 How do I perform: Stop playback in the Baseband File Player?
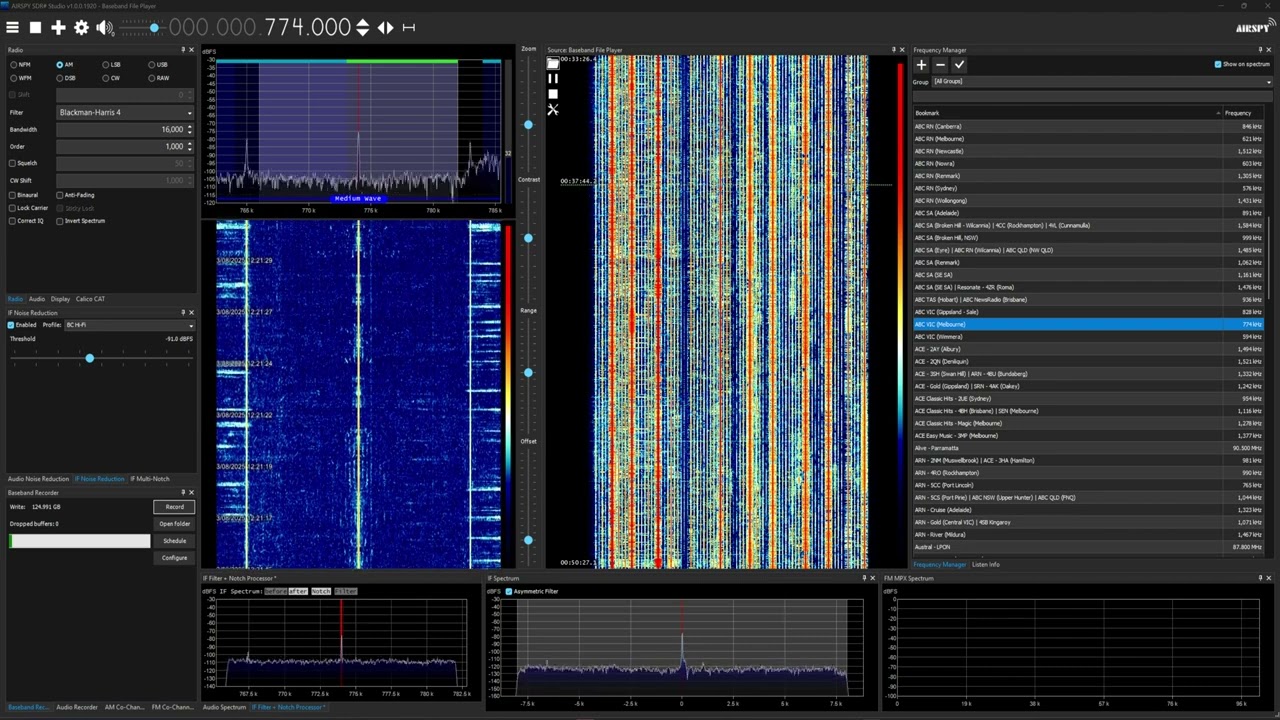pyautogui.click(x=553, y=94)
